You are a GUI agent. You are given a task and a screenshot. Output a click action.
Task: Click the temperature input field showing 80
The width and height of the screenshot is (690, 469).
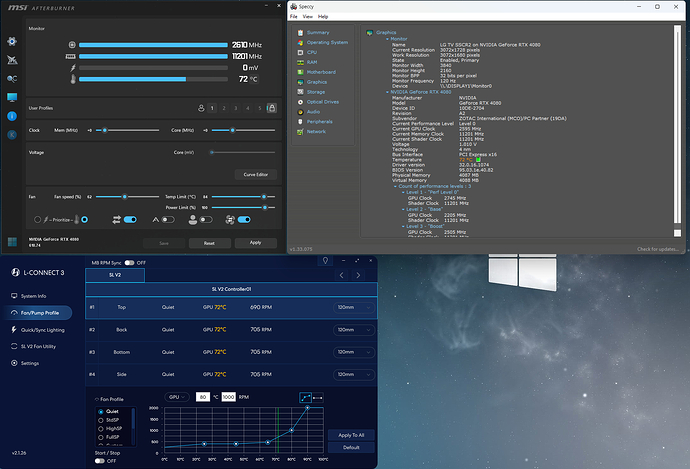202,397
